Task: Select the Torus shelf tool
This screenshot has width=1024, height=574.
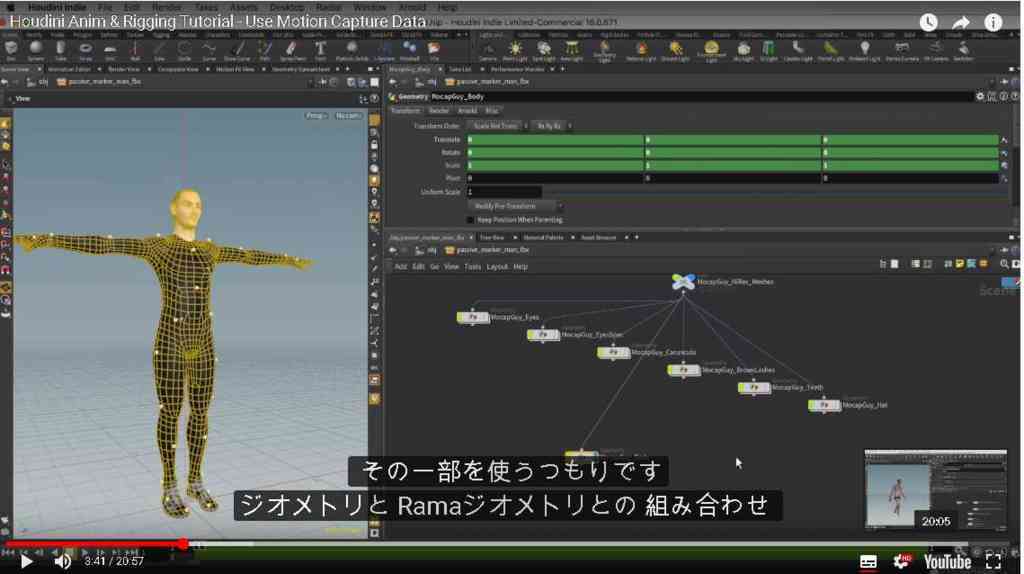Action: [x=86, y=49]
